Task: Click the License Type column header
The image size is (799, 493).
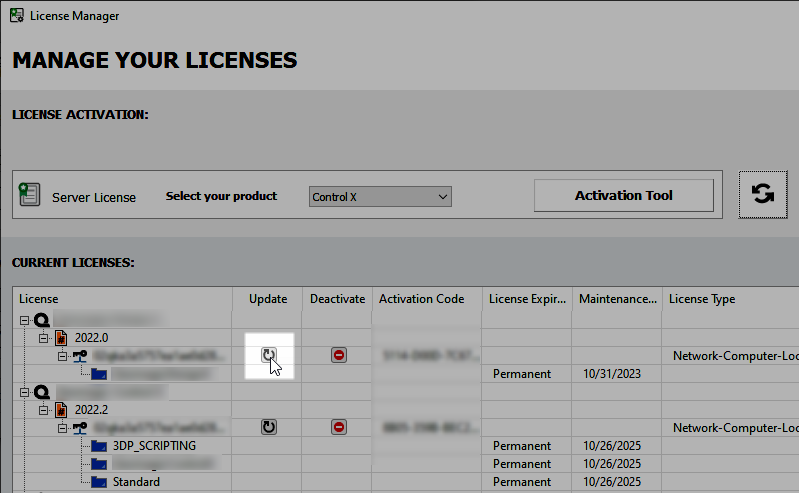Action: (x=701, y=299)
